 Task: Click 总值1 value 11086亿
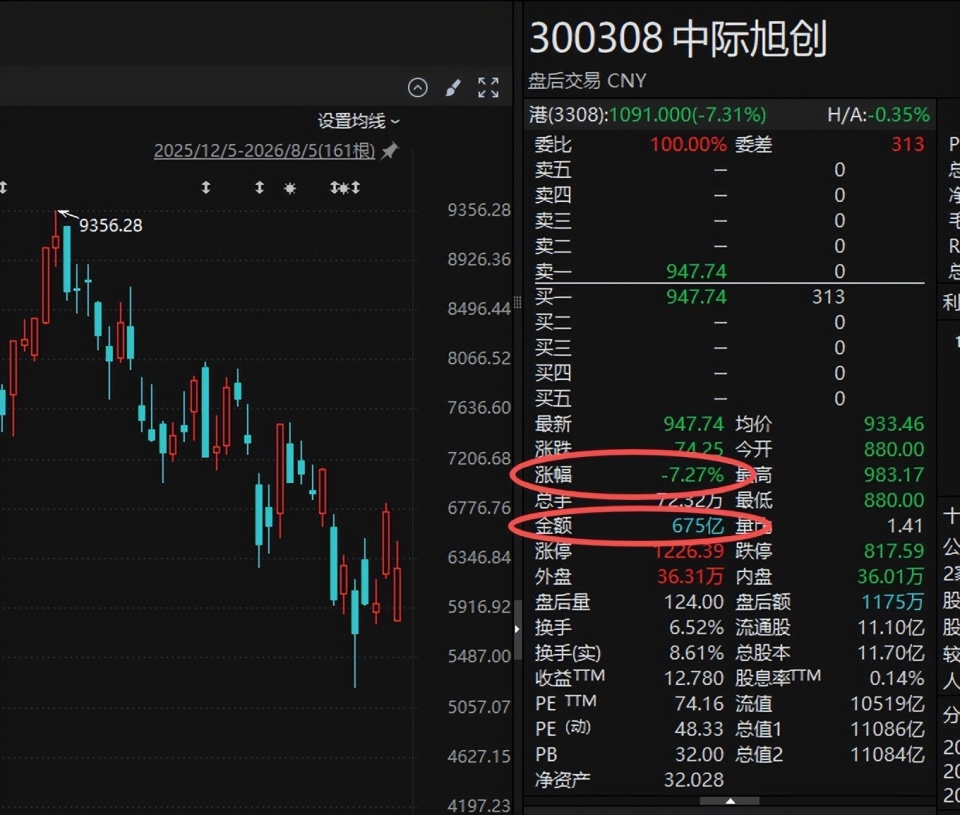887,729
